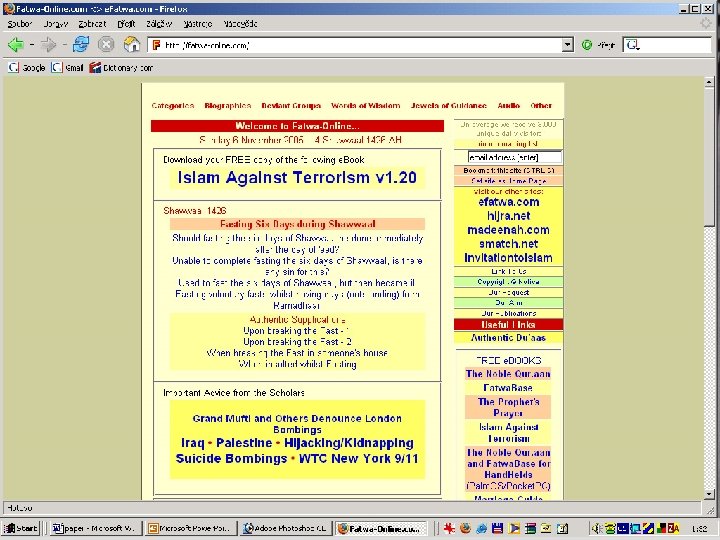Click the Forward arrow button
720x540 pixels.
tap(48, 45)
